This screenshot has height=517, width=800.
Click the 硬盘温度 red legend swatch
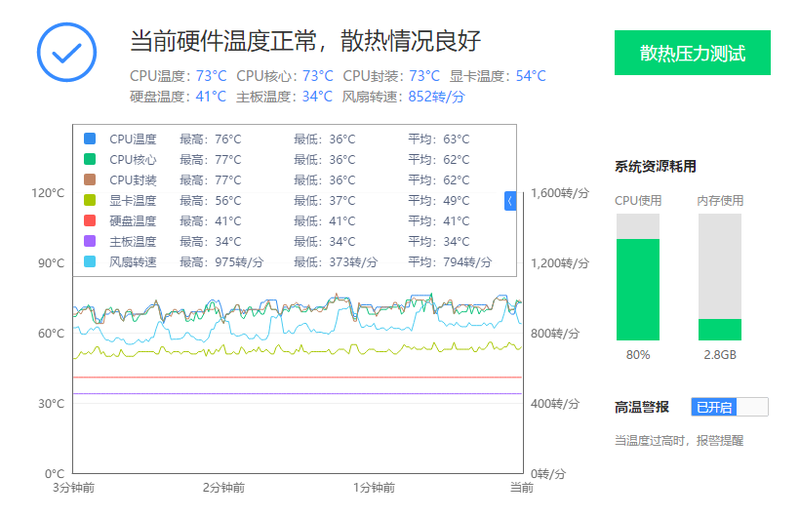(x=89, y=220)
